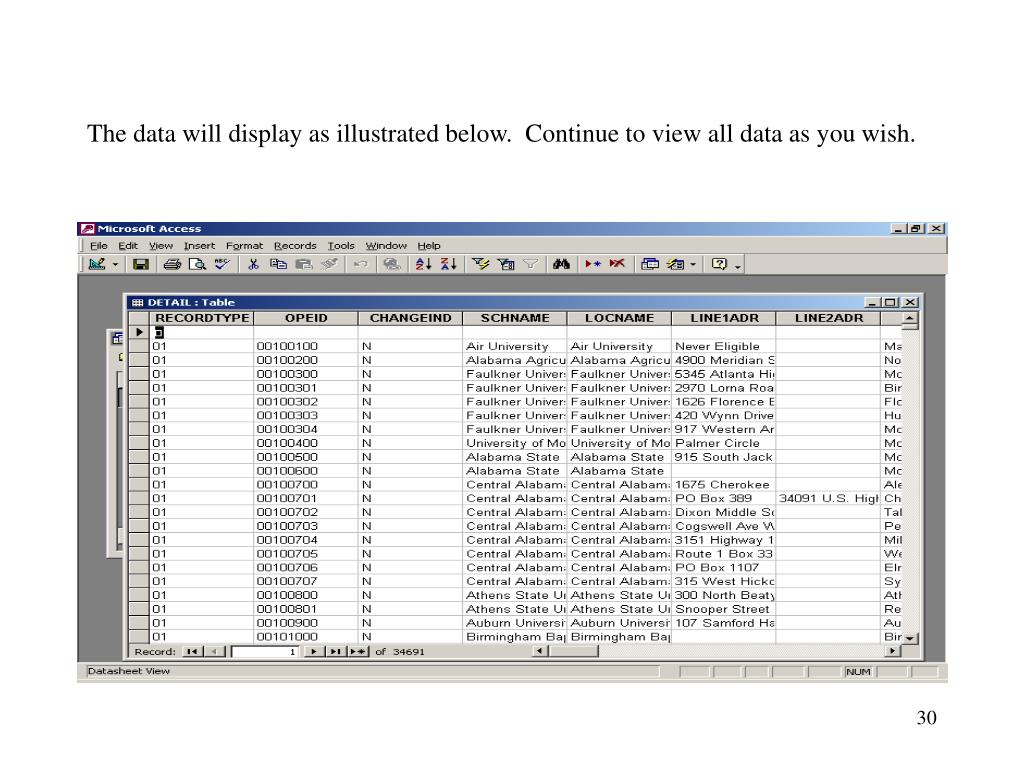Click the Find binoculars icon

click(562, 264)
